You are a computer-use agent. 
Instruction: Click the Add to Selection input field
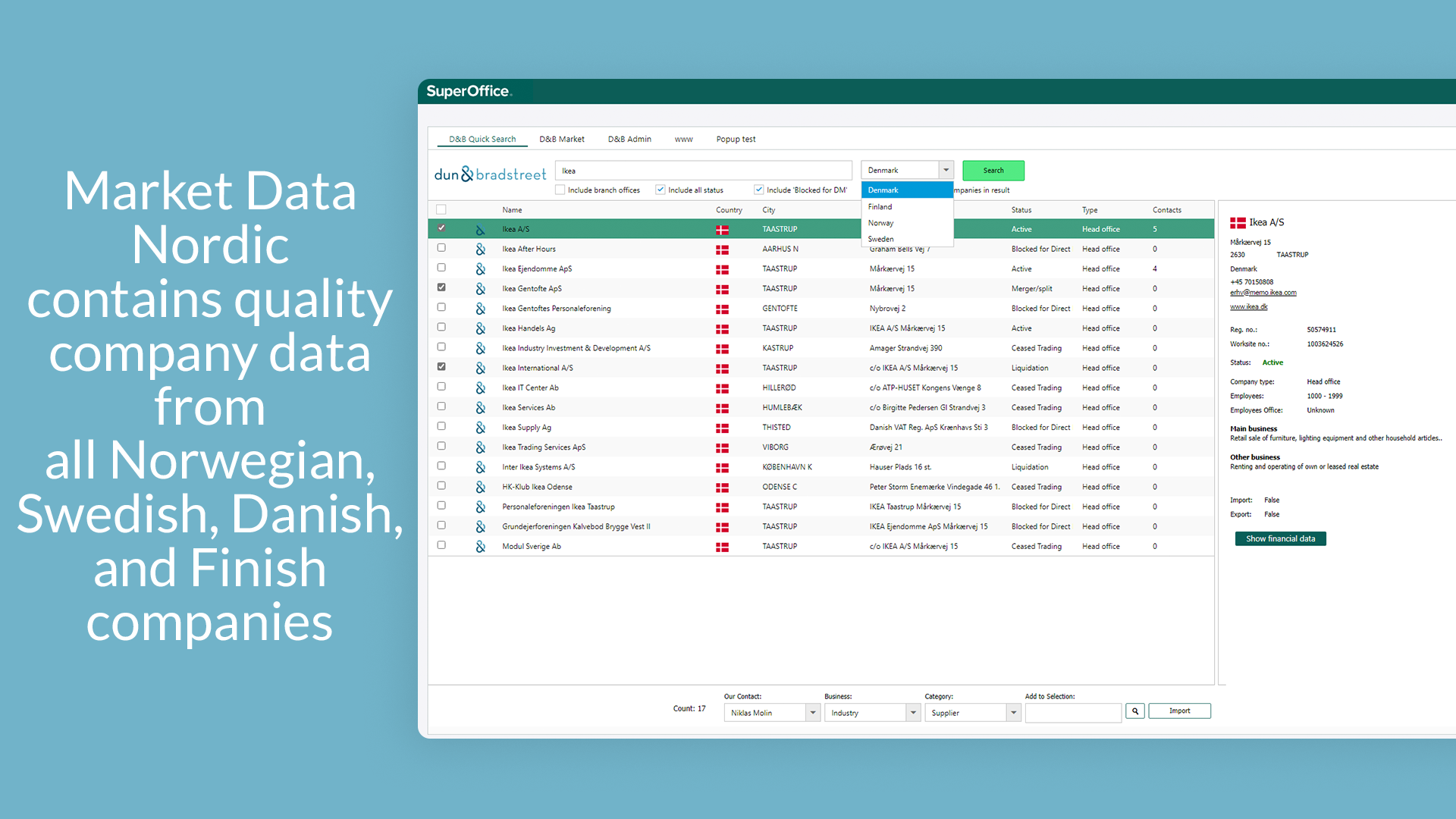click(1073, 713)
